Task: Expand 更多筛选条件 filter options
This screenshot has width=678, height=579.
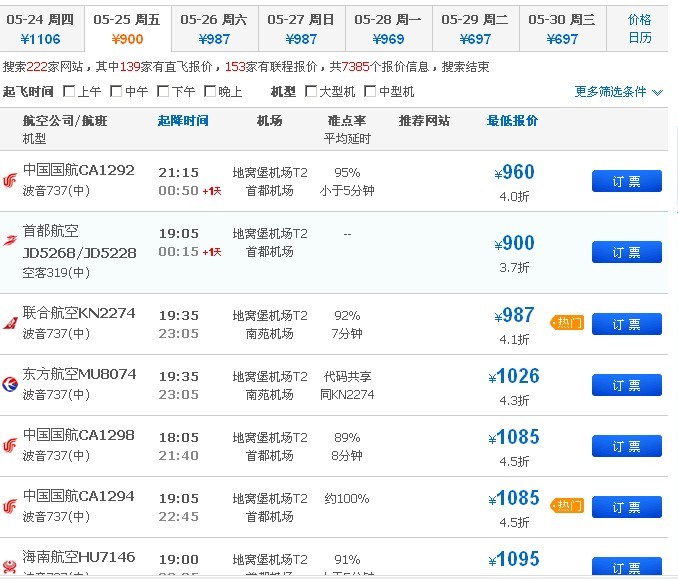Action: coord(618,92)
